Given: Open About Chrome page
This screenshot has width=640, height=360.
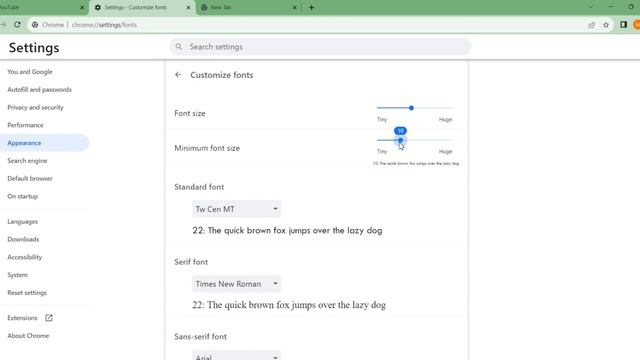Looking at the screenshot, I should 28,336.
